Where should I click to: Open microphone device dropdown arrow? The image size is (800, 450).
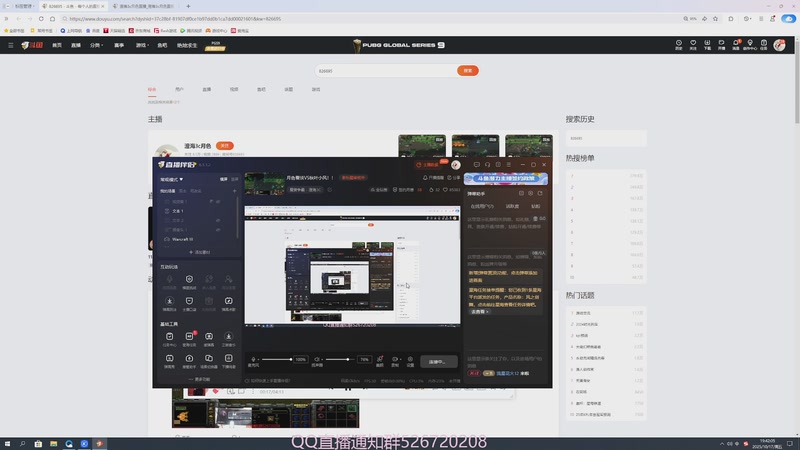tap(258, 360)
